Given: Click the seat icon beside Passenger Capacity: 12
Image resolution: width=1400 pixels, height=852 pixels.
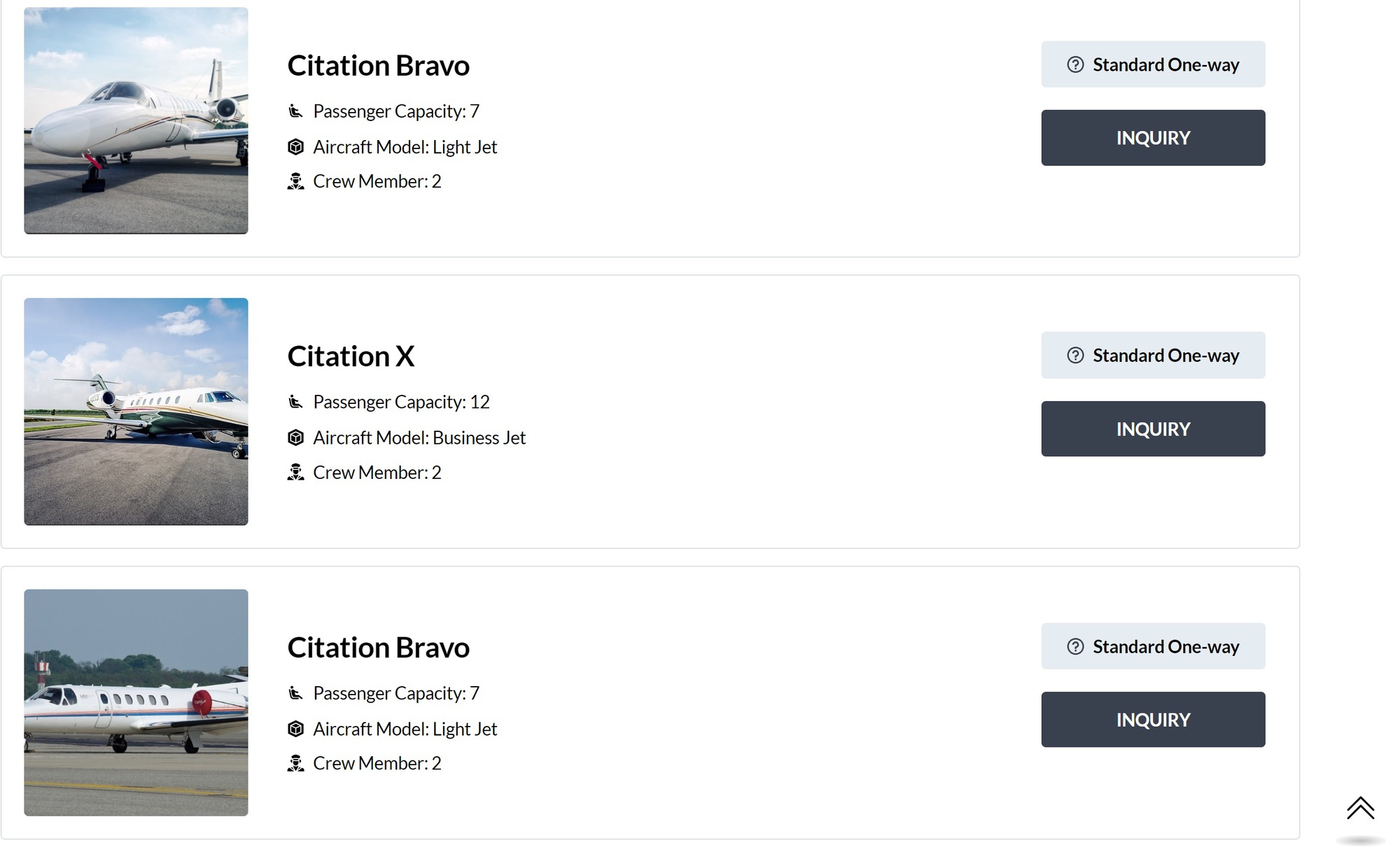Looking at the screenshot, I should click(295, 402).
